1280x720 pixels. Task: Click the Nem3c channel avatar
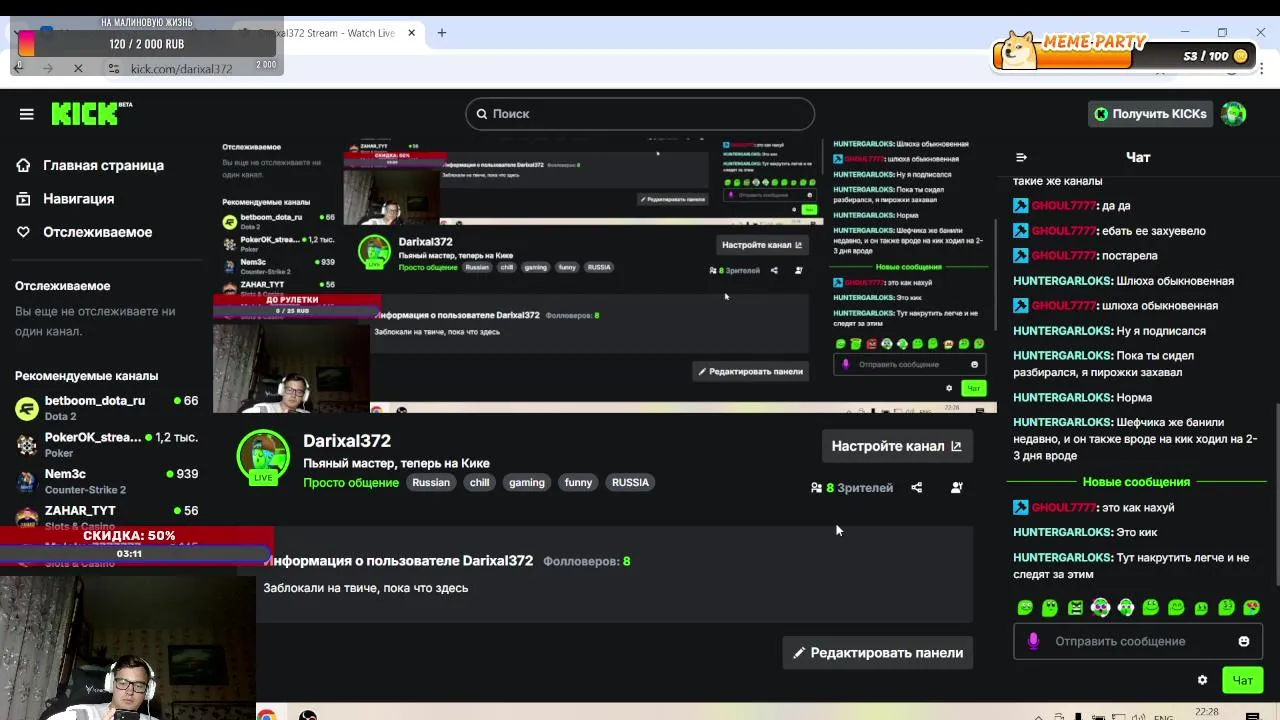[27, 481]
